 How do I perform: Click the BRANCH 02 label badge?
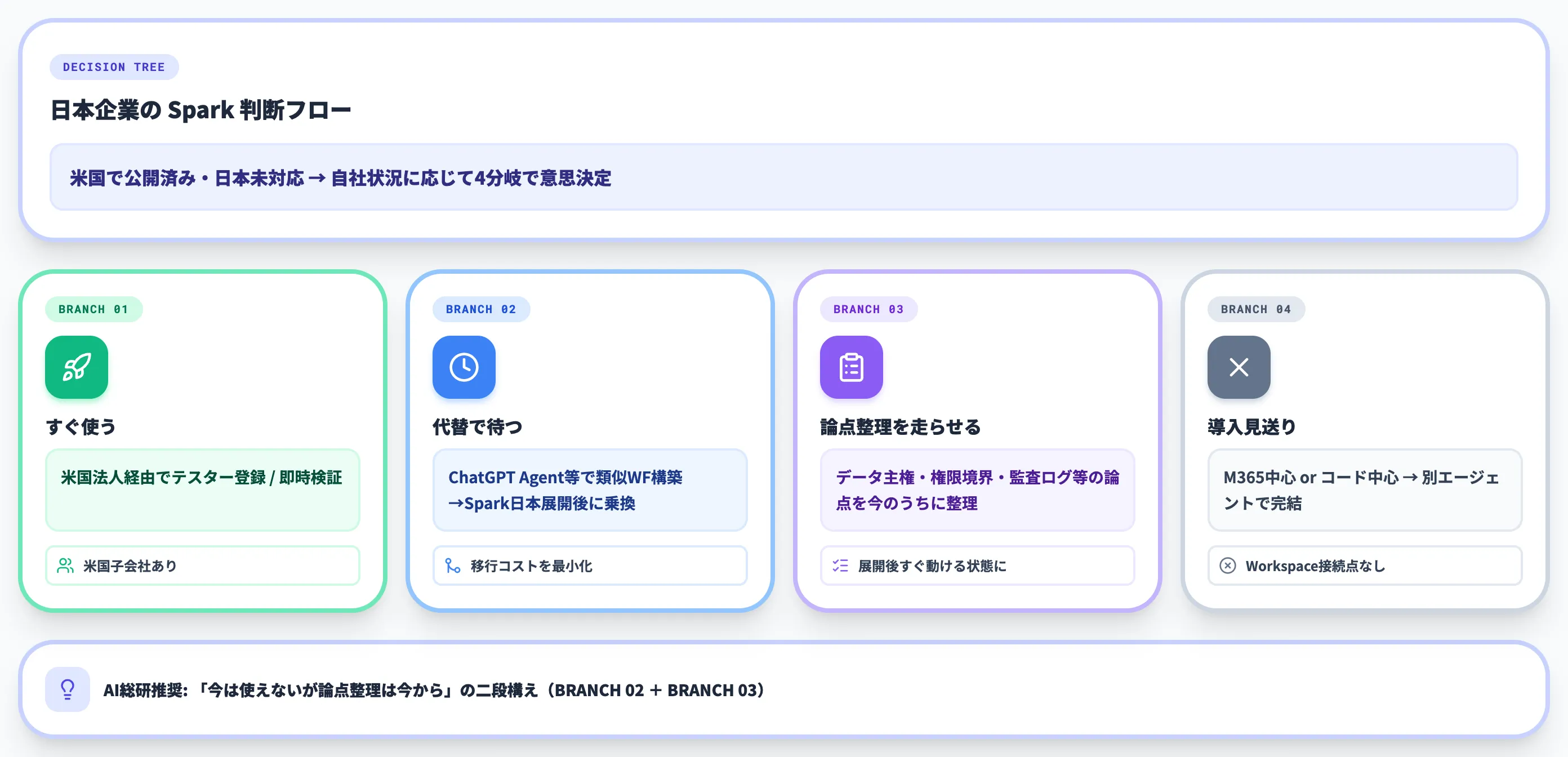[481, 309]
